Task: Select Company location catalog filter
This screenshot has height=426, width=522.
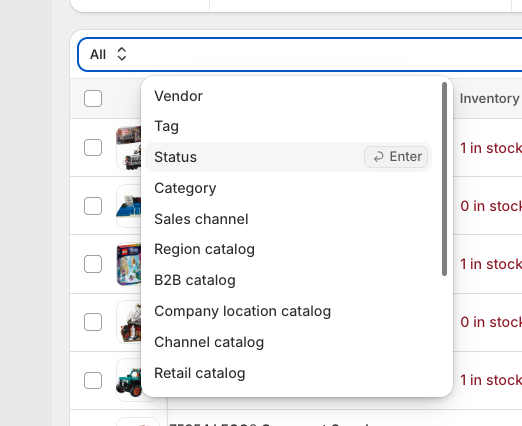Action: click(288, 311)
